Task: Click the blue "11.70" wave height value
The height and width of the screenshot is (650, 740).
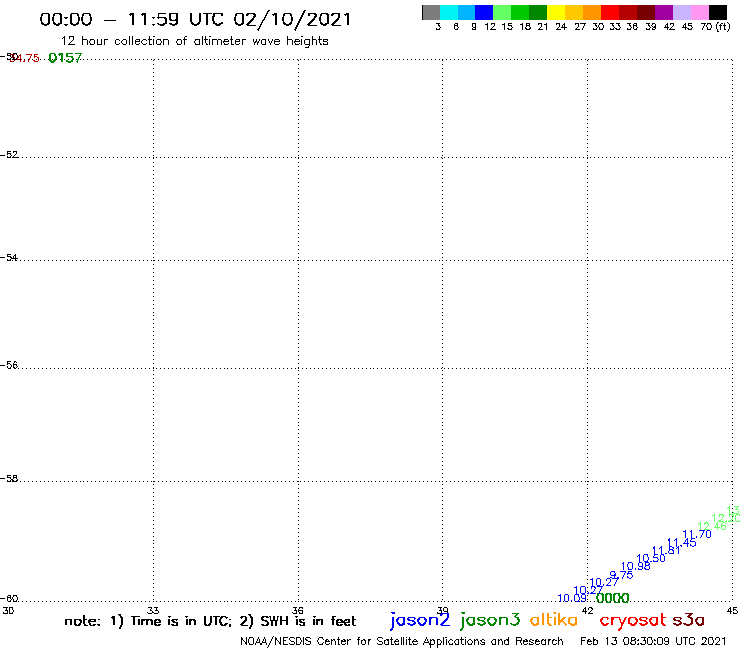Action: 697,534
